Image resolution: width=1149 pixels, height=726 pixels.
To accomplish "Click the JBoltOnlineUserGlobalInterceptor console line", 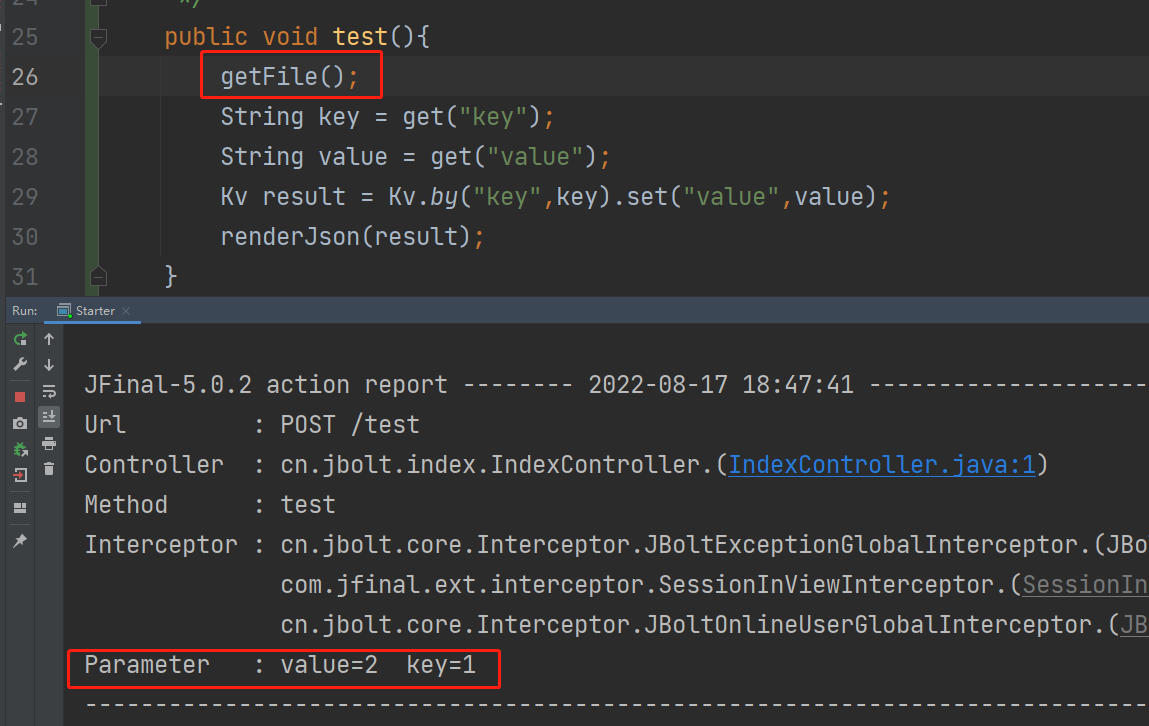I will point(714,625).
